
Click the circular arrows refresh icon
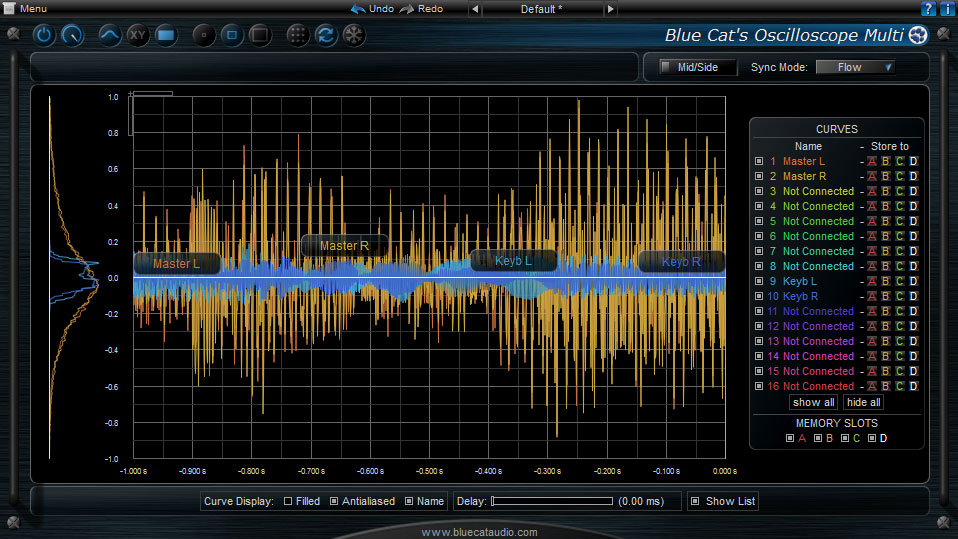325,36
